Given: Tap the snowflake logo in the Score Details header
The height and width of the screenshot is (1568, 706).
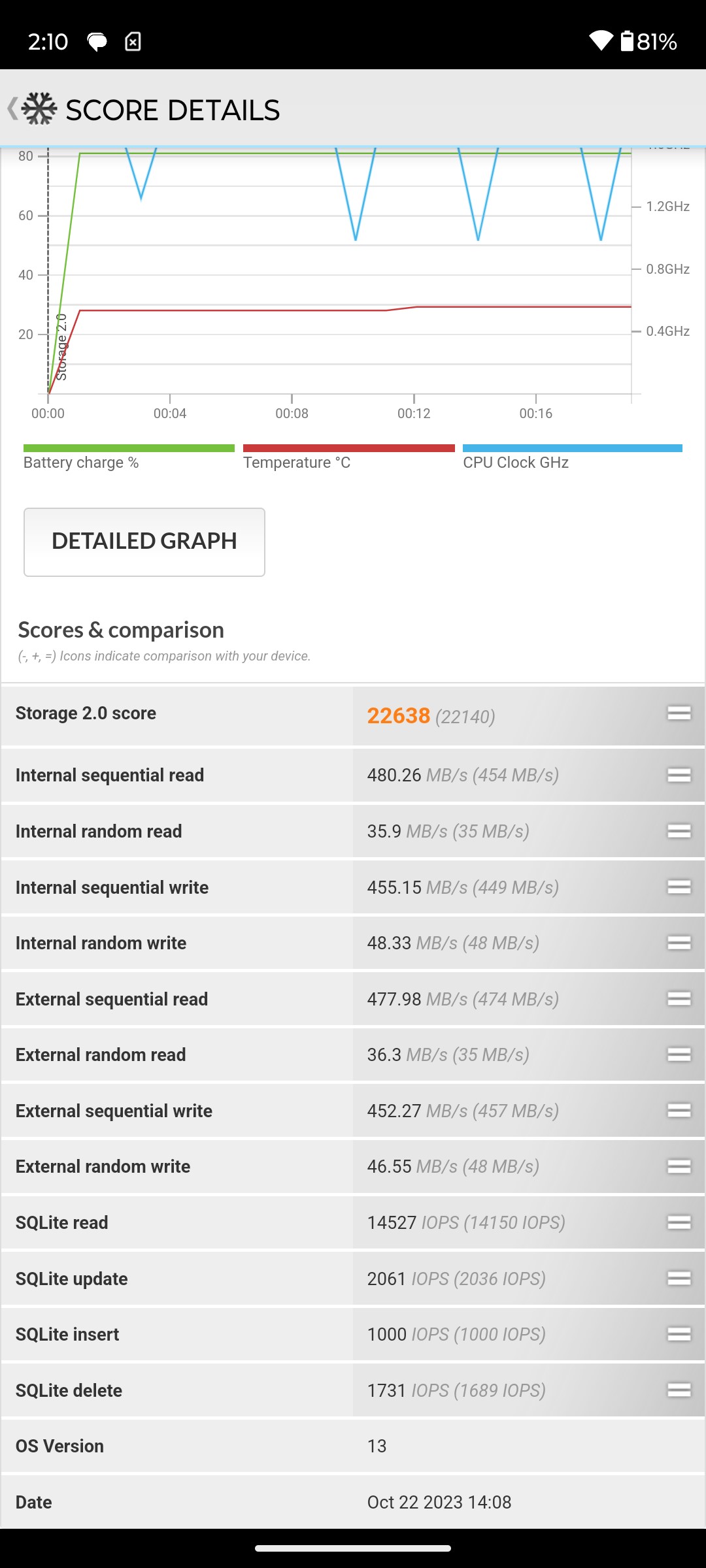Looking at the screenshot, I should [x=39, y=108].
